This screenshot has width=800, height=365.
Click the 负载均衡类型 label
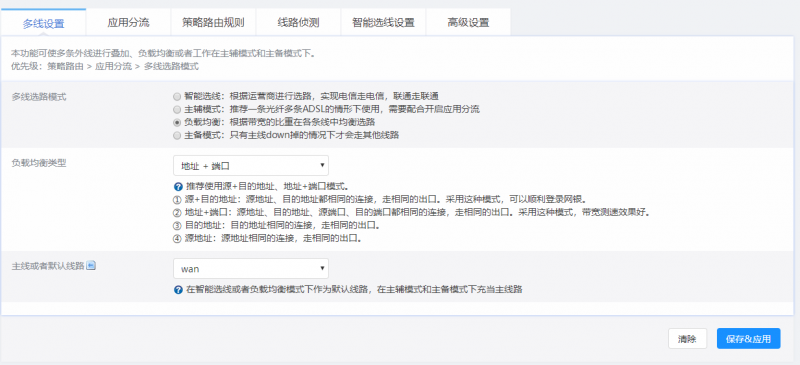coord(39,163)
